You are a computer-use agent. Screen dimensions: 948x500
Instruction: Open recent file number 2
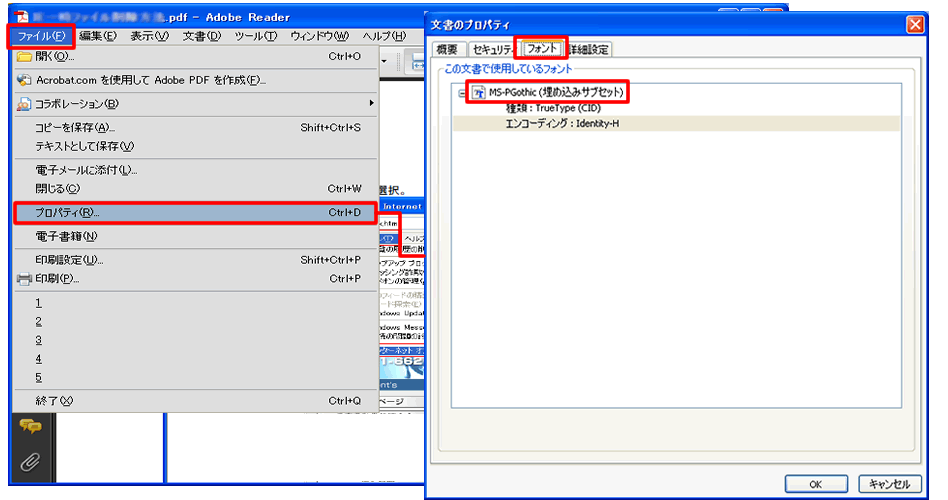coord(195,322)
